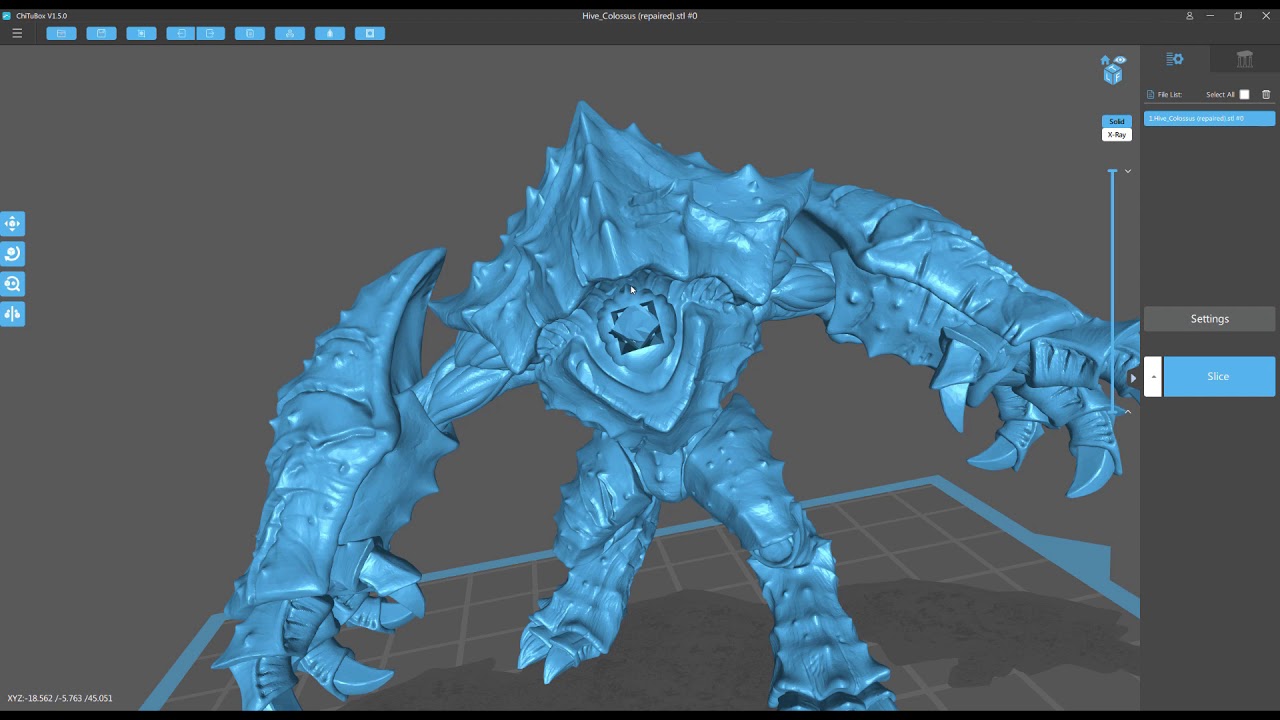Viewport: 1280px width, 720px height.
Task: Click the Hollow toolbar icon
Action: pyautogui.click(x=330, y=33)
